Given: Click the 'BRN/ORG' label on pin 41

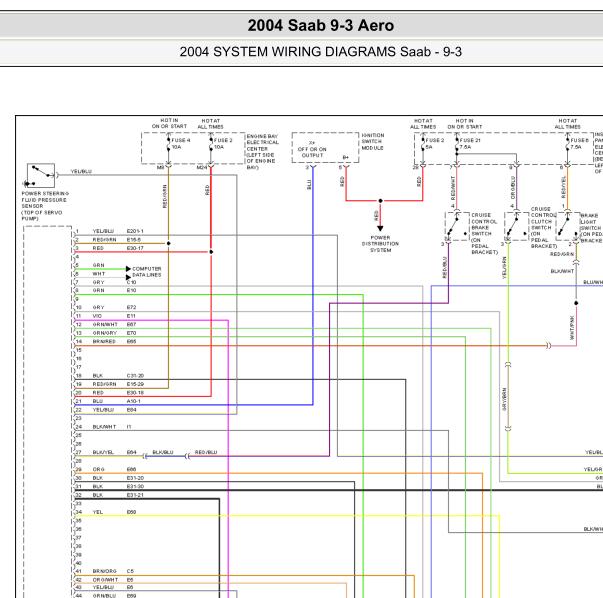Looking at the screenshot, I should point(105,571).
